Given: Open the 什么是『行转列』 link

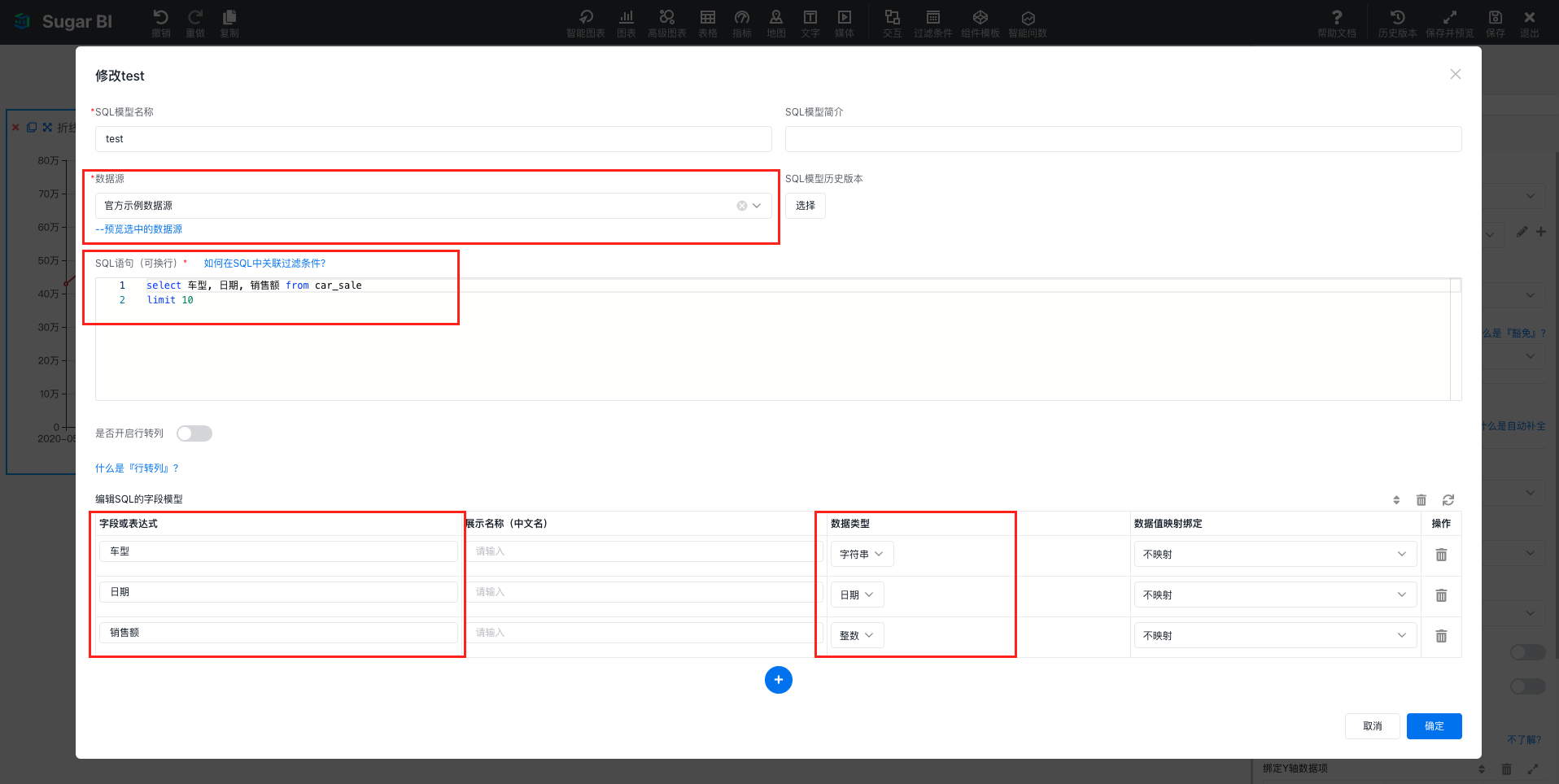Looking at the screenshot, I should click(137, 468).
